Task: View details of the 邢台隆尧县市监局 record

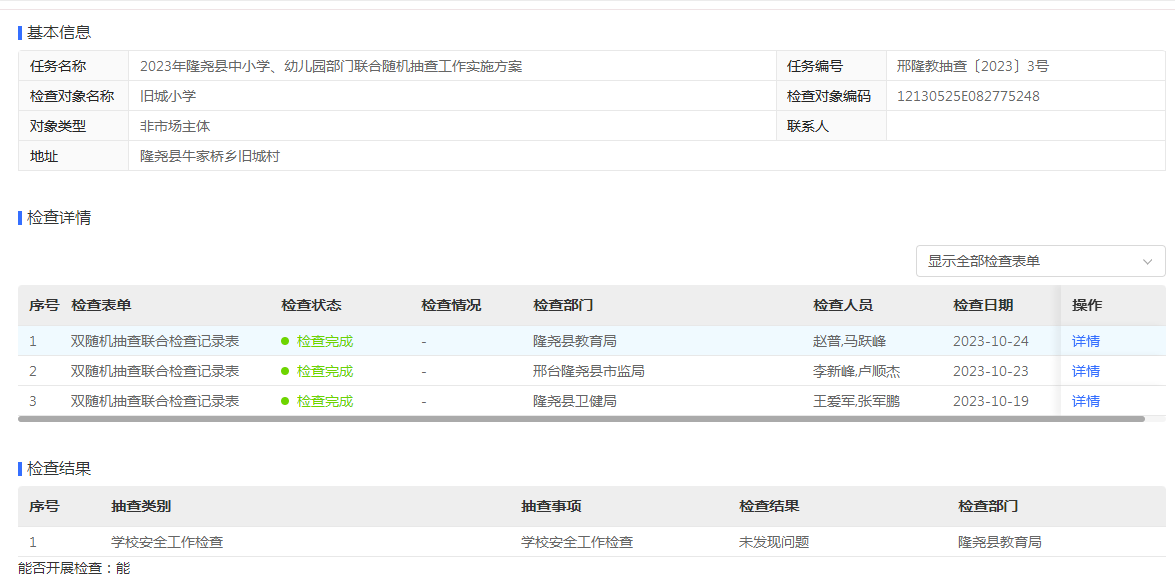Action: click(x=1085, y=371)
